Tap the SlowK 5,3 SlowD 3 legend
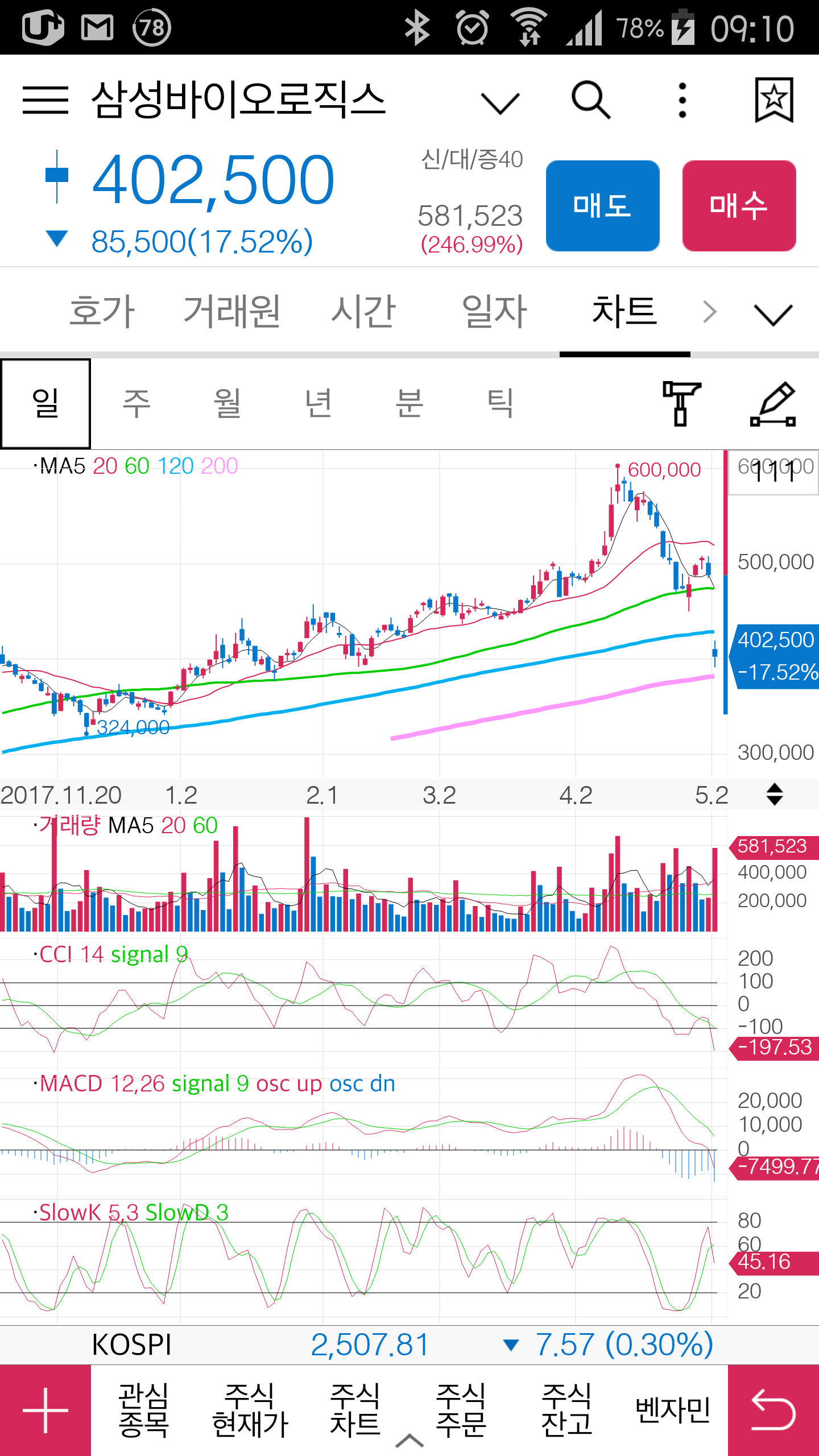The image size is (819, 1456). pos(131,1213)
